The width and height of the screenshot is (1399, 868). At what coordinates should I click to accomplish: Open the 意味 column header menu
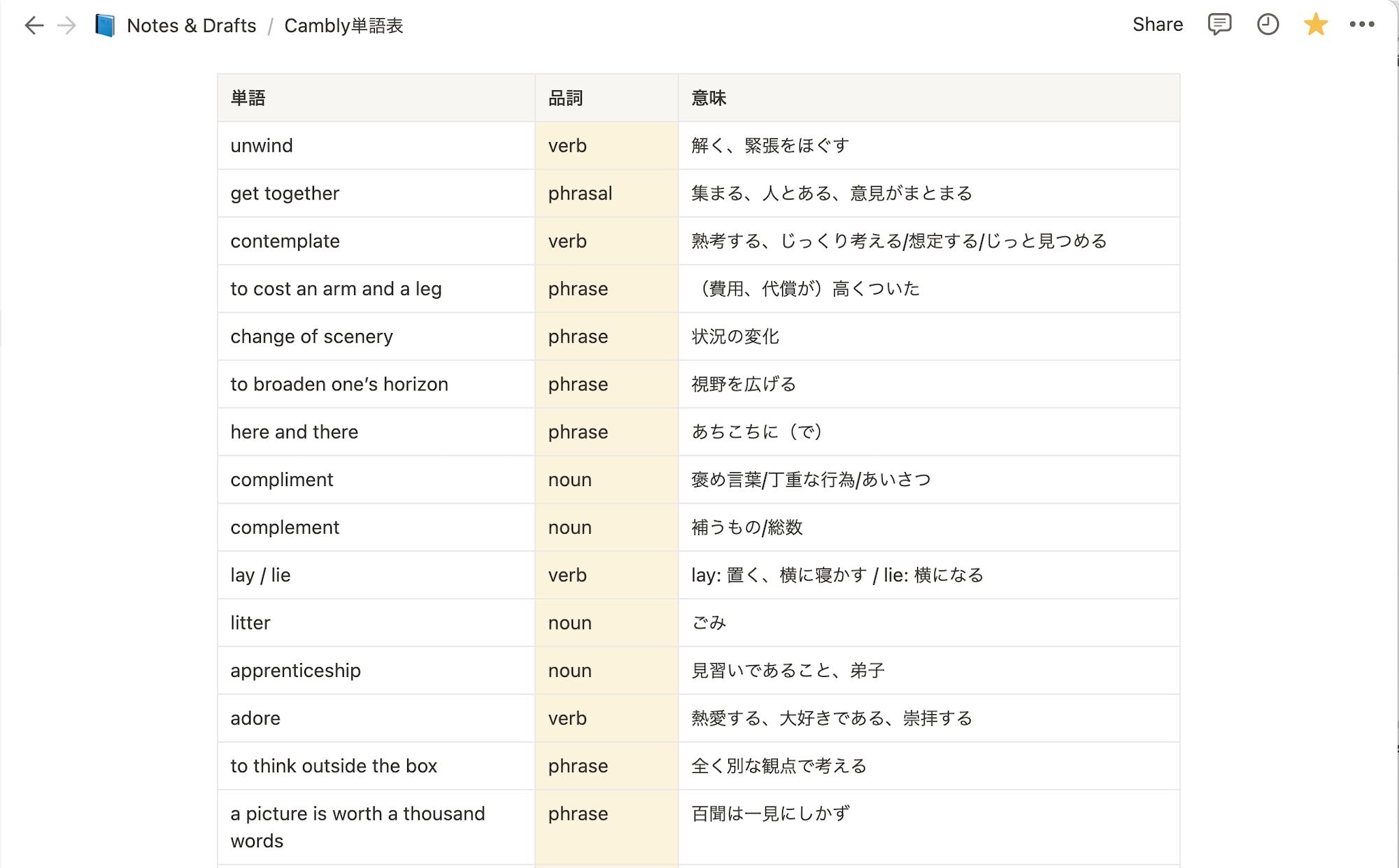coord(709,98)
